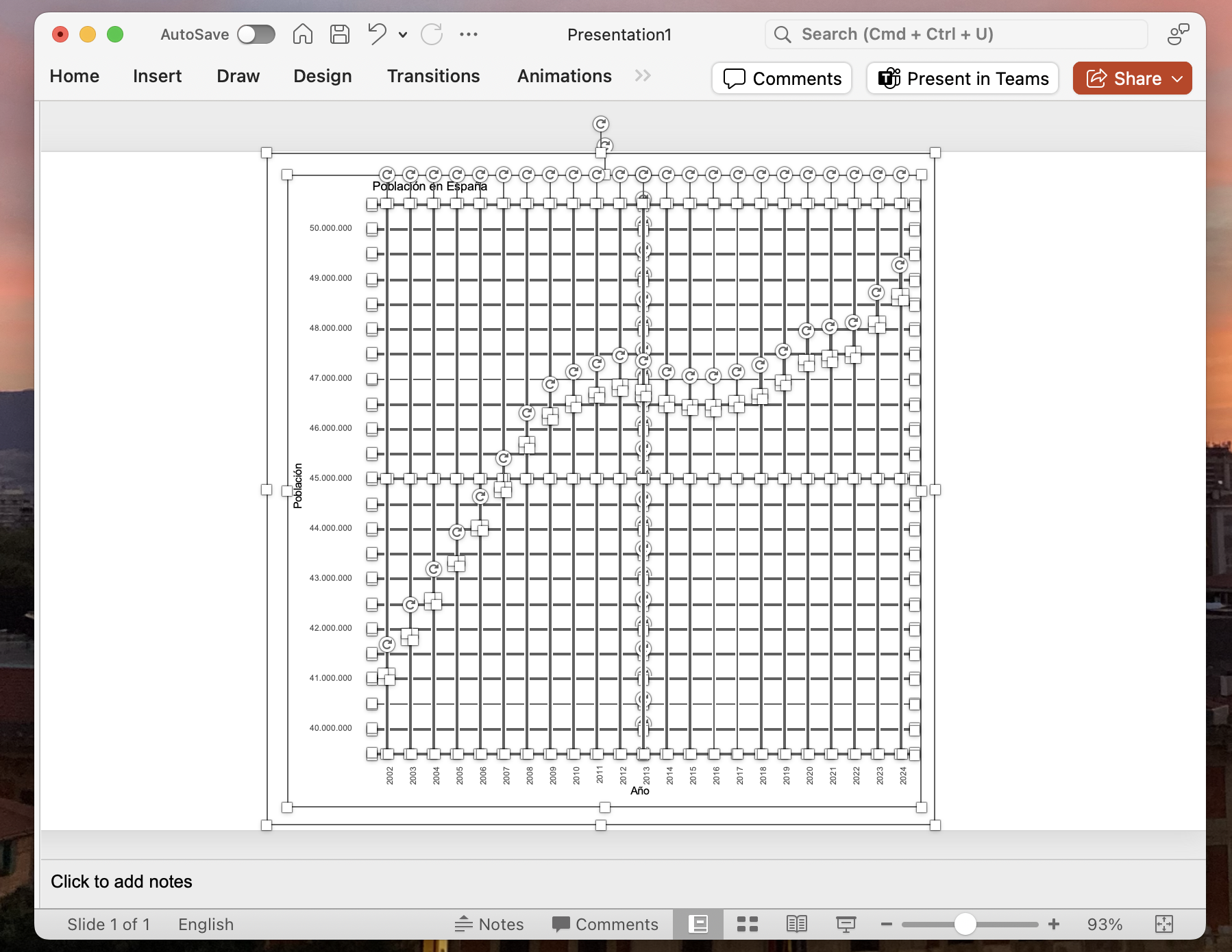
Task: Switch to Slide Sorter view icon
Action: (x=748, y=924)
